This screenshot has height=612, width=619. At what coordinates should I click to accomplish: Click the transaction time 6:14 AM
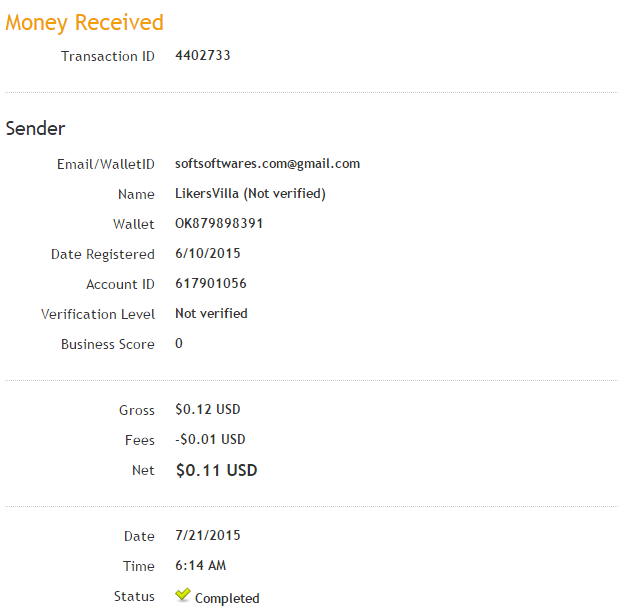tap(201, 566)
